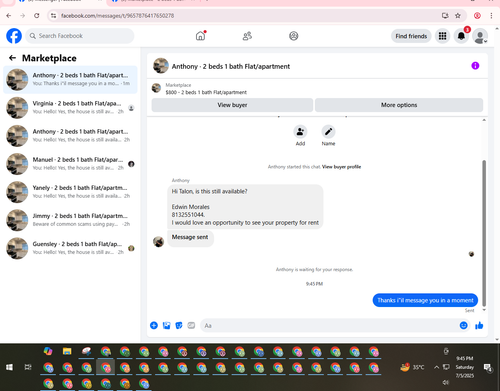This screenshot has width=500, height=391.
Task: Show hidden system tray icons
Action: [436, 367]
